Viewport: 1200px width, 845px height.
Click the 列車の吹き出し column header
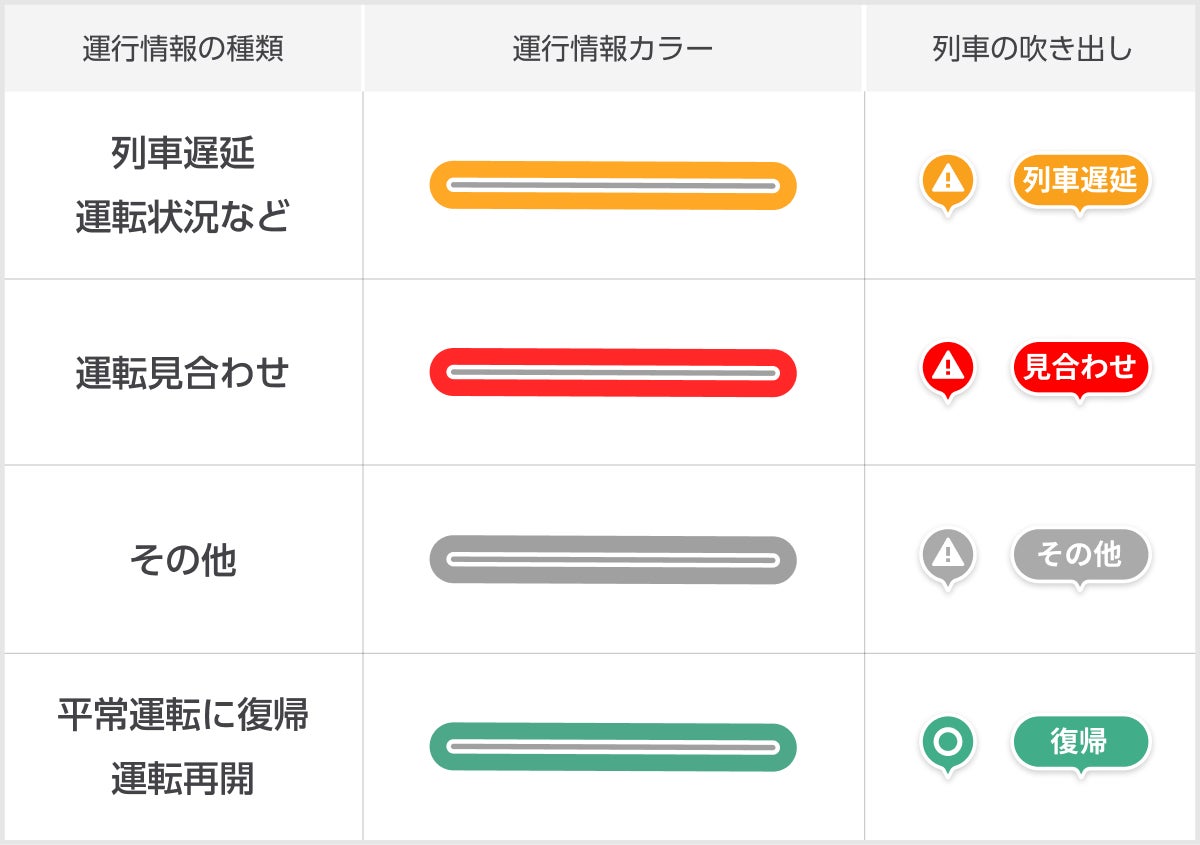click(1032, 49)
